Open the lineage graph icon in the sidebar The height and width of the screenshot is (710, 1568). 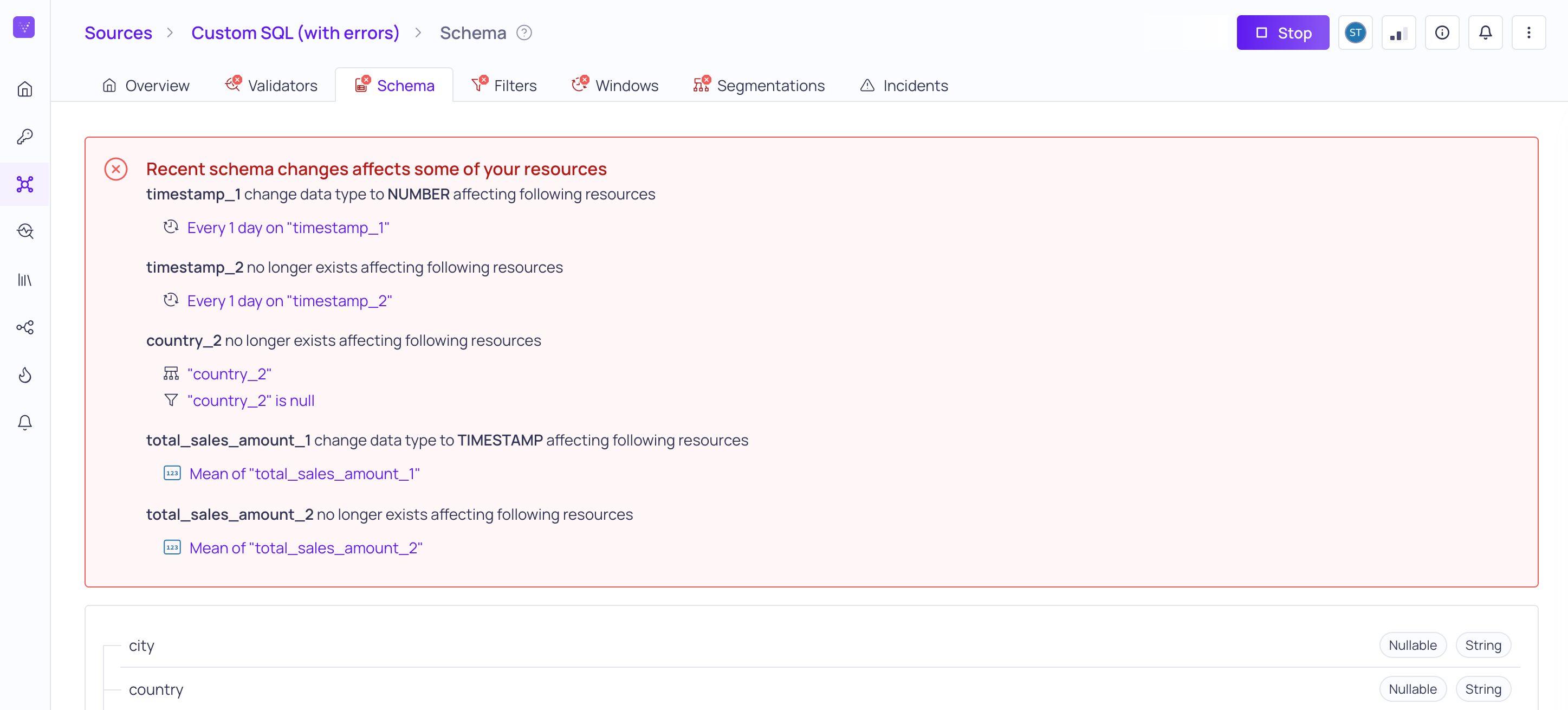tap(25, 327)
